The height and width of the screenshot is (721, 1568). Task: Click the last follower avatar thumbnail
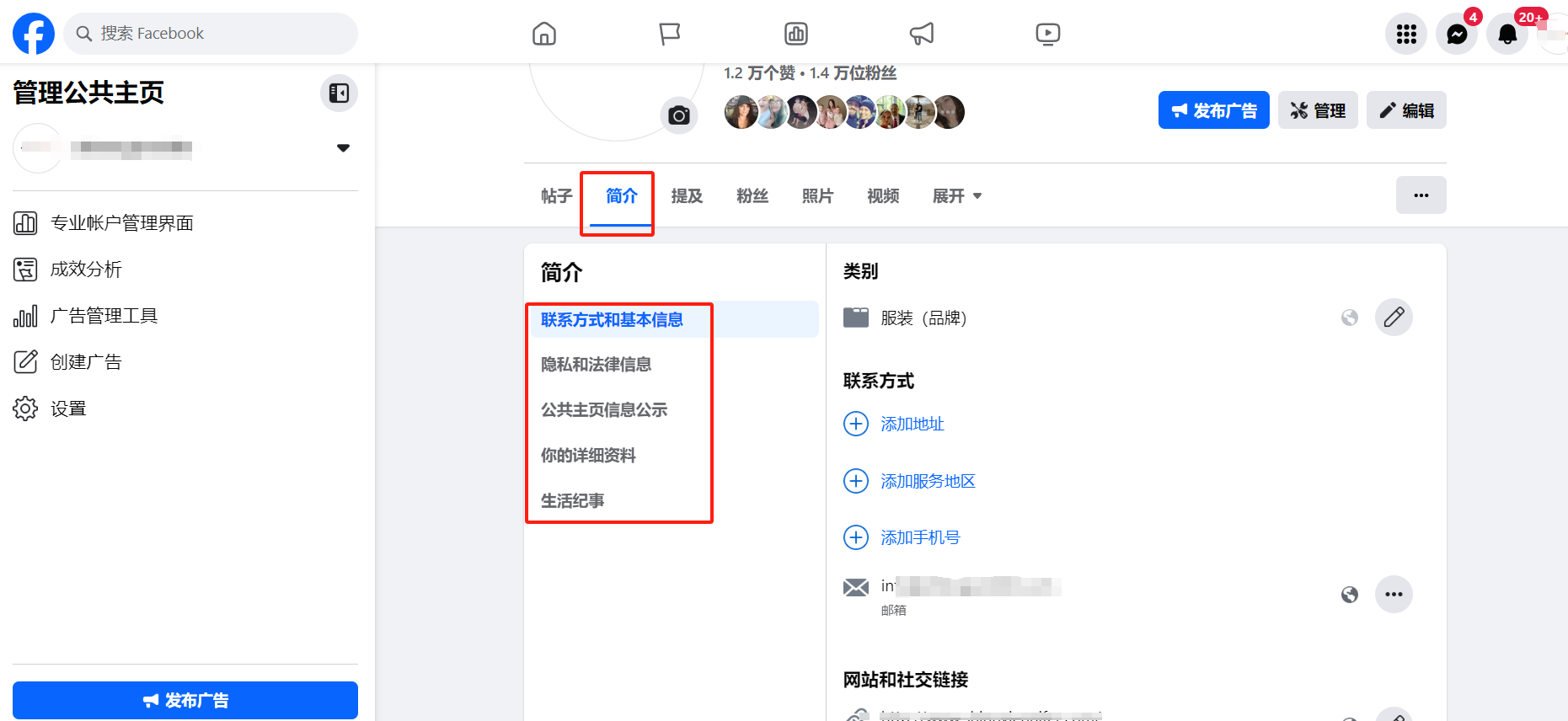[x=949, y=112]
